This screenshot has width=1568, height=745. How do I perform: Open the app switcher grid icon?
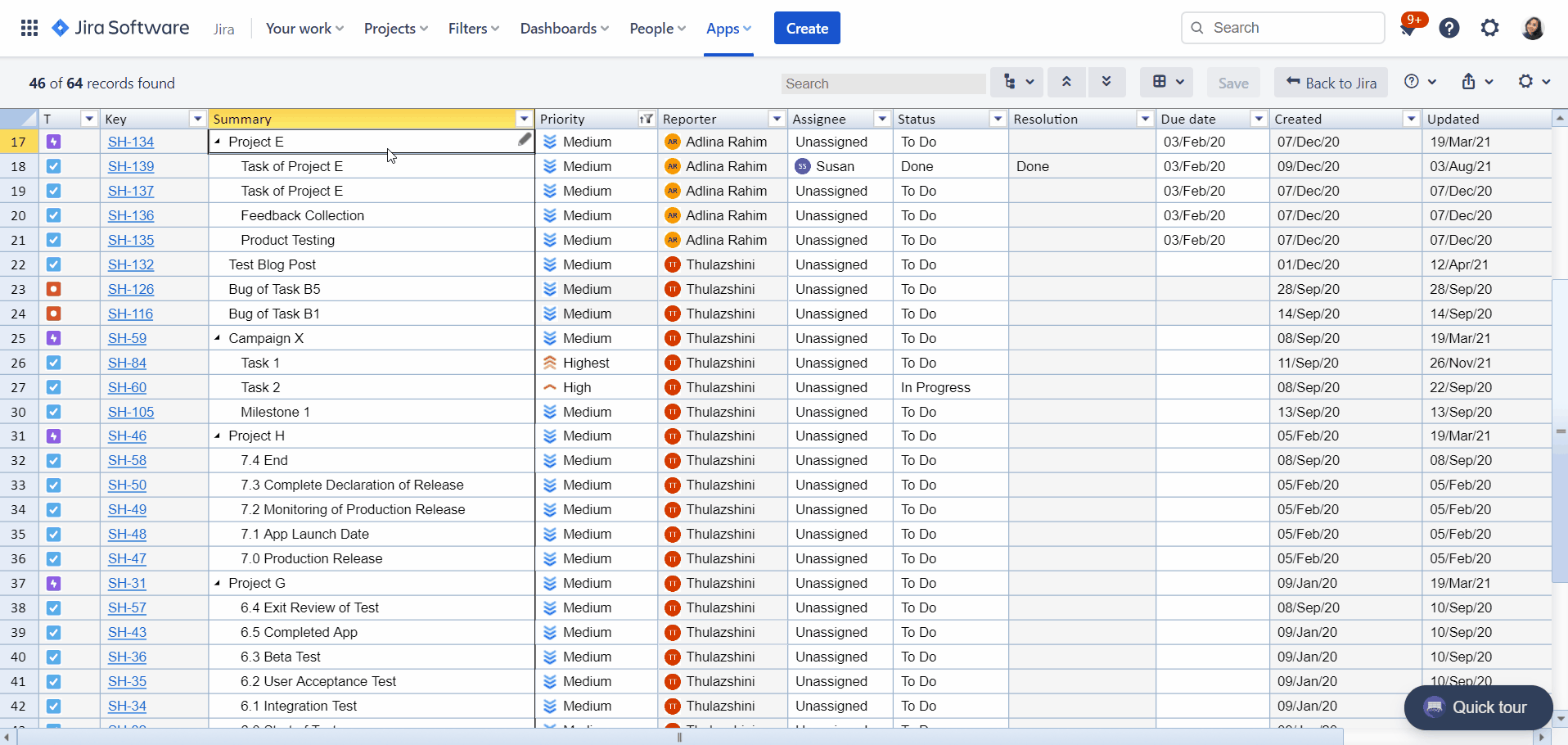click(29, 28)
